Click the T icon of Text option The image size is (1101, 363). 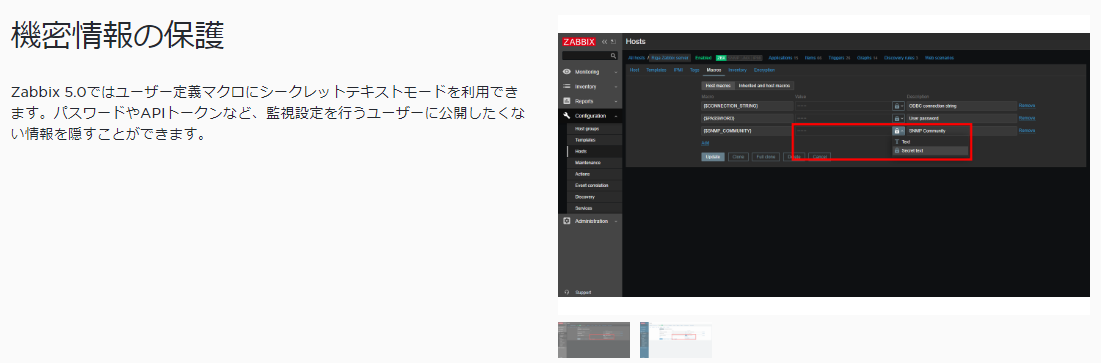coord(897,142)
